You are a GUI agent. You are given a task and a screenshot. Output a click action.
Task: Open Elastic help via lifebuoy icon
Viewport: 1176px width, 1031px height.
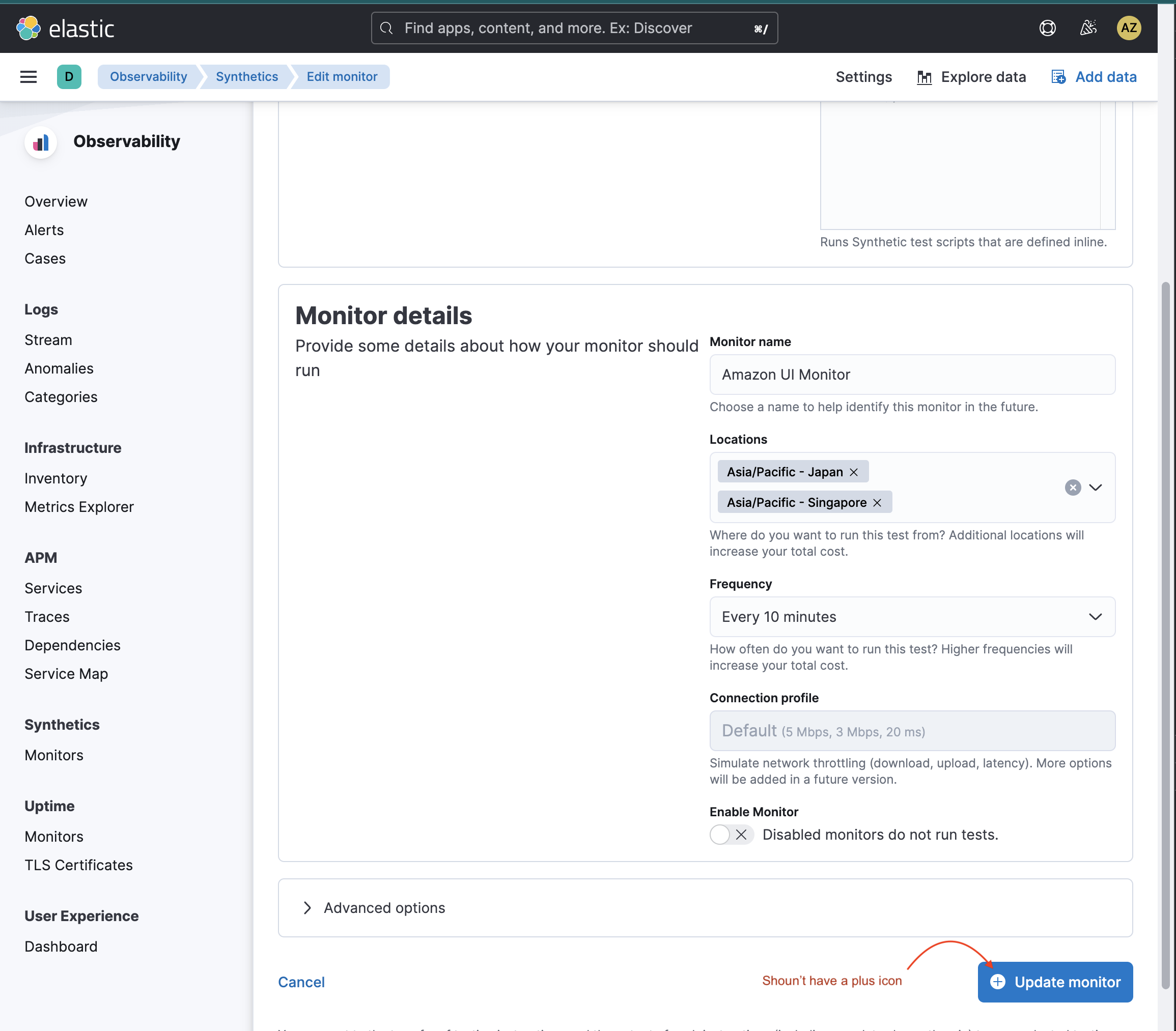tap(1047, 27)
